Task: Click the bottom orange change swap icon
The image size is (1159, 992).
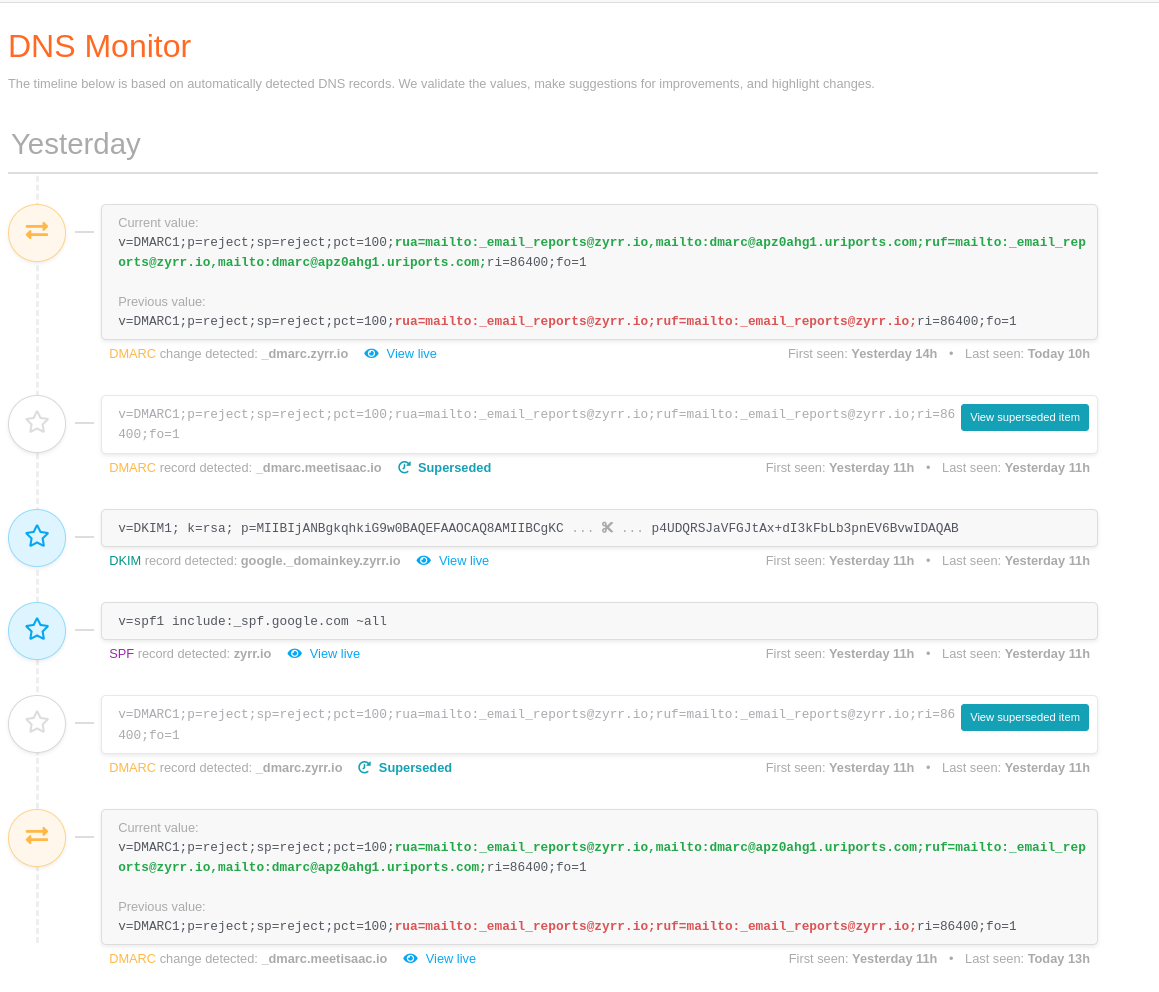Action: click(x=37, y=837)
